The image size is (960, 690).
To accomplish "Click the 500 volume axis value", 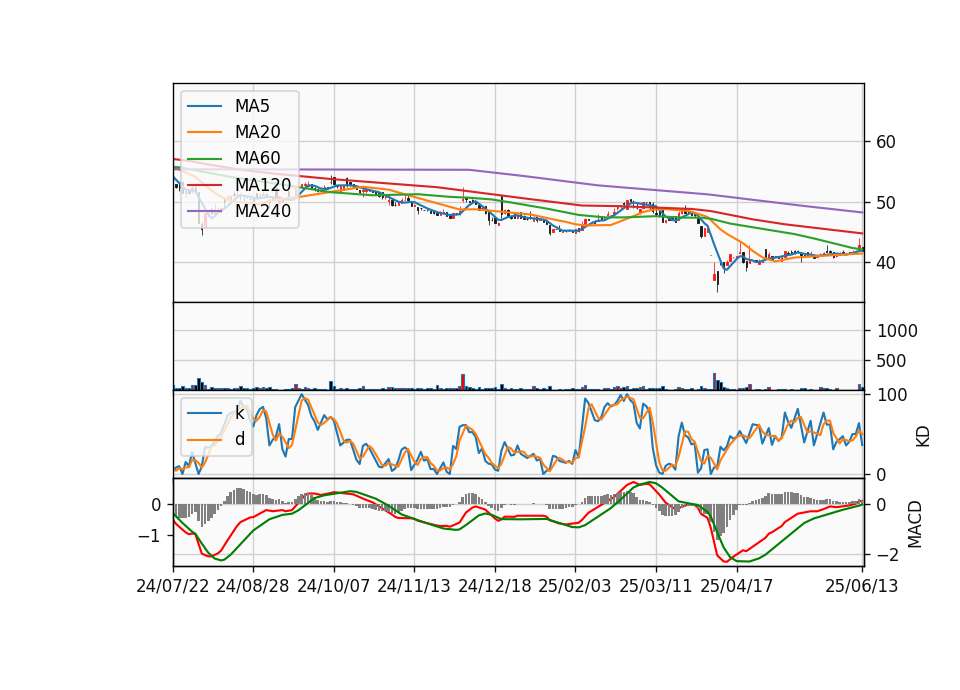I will [891, 361].
